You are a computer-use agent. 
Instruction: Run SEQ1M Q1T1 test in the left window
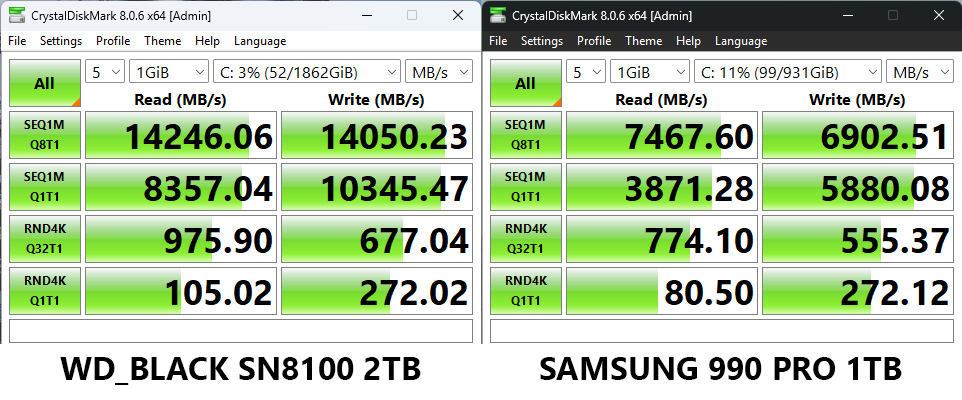pos(45,187)
